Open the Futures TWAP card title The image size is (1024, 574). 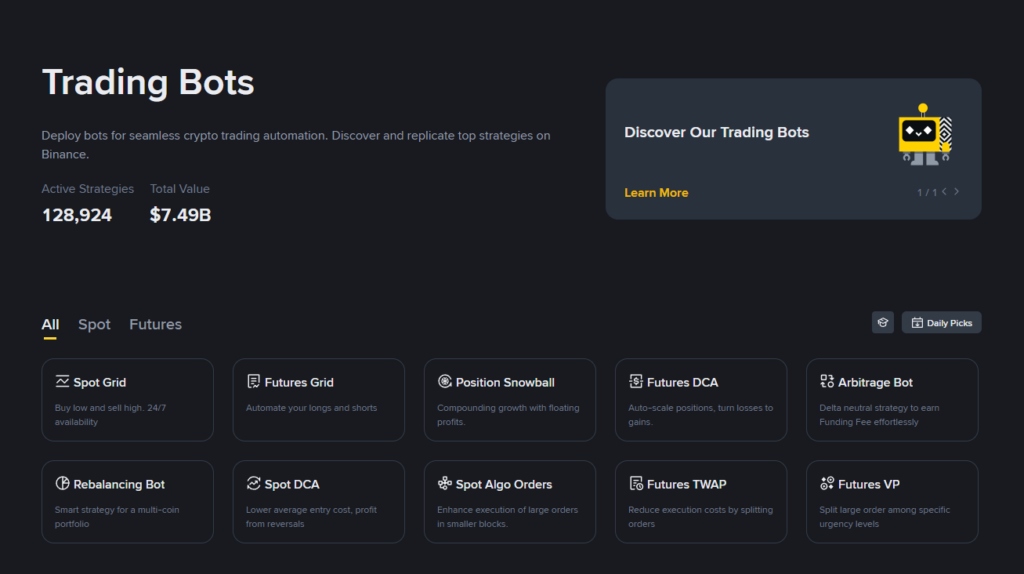[x=686, y=485]
